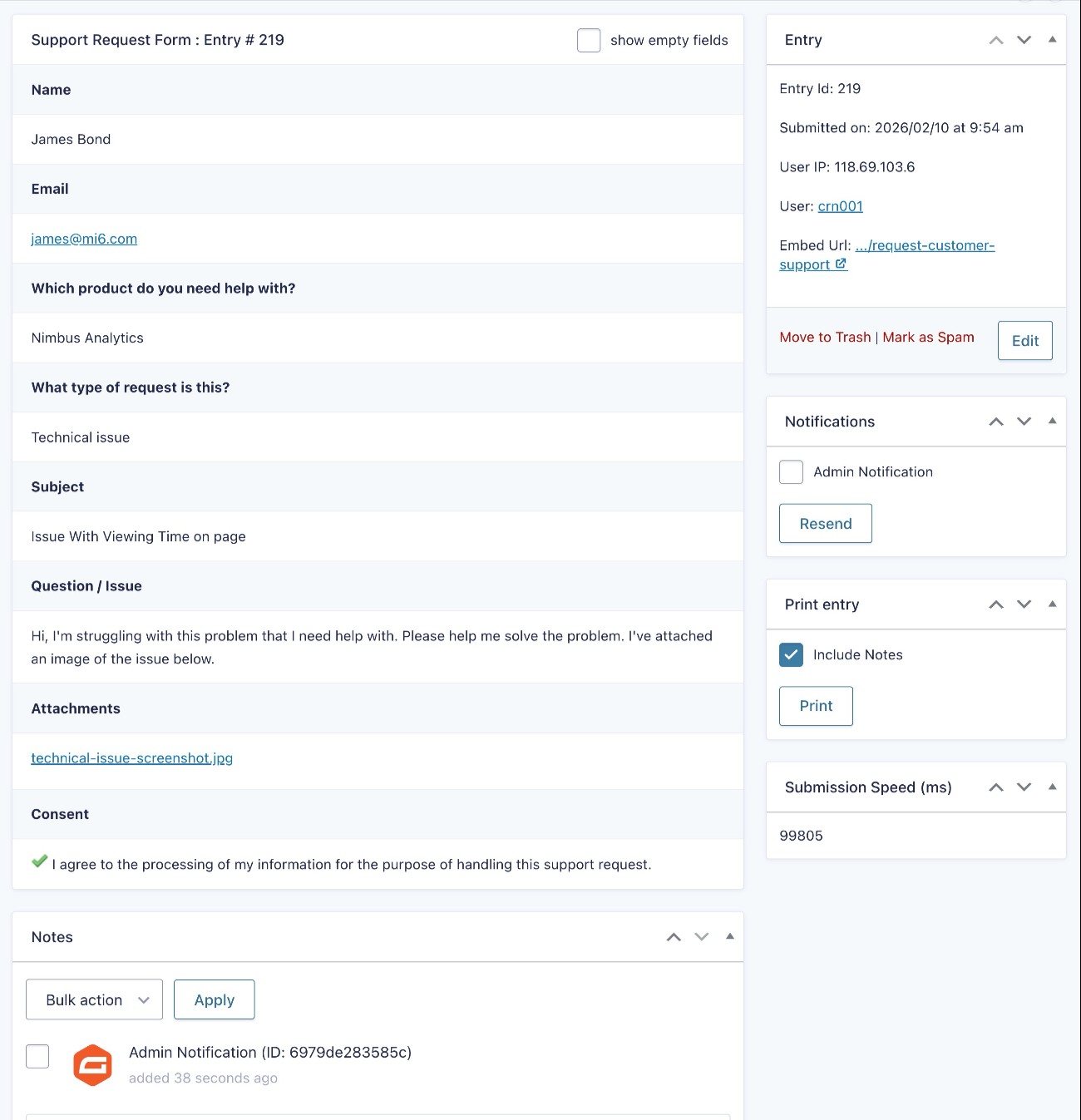The width and height of the screenshot is (1081, 1120).
Task: Open the Bulk action dropdown
Action: click(93, 999)
